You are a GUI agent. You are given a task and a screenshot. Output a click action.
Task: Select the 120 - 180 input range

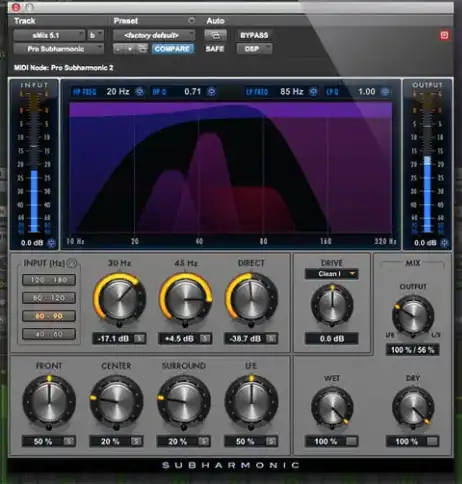tap(49, 280)
